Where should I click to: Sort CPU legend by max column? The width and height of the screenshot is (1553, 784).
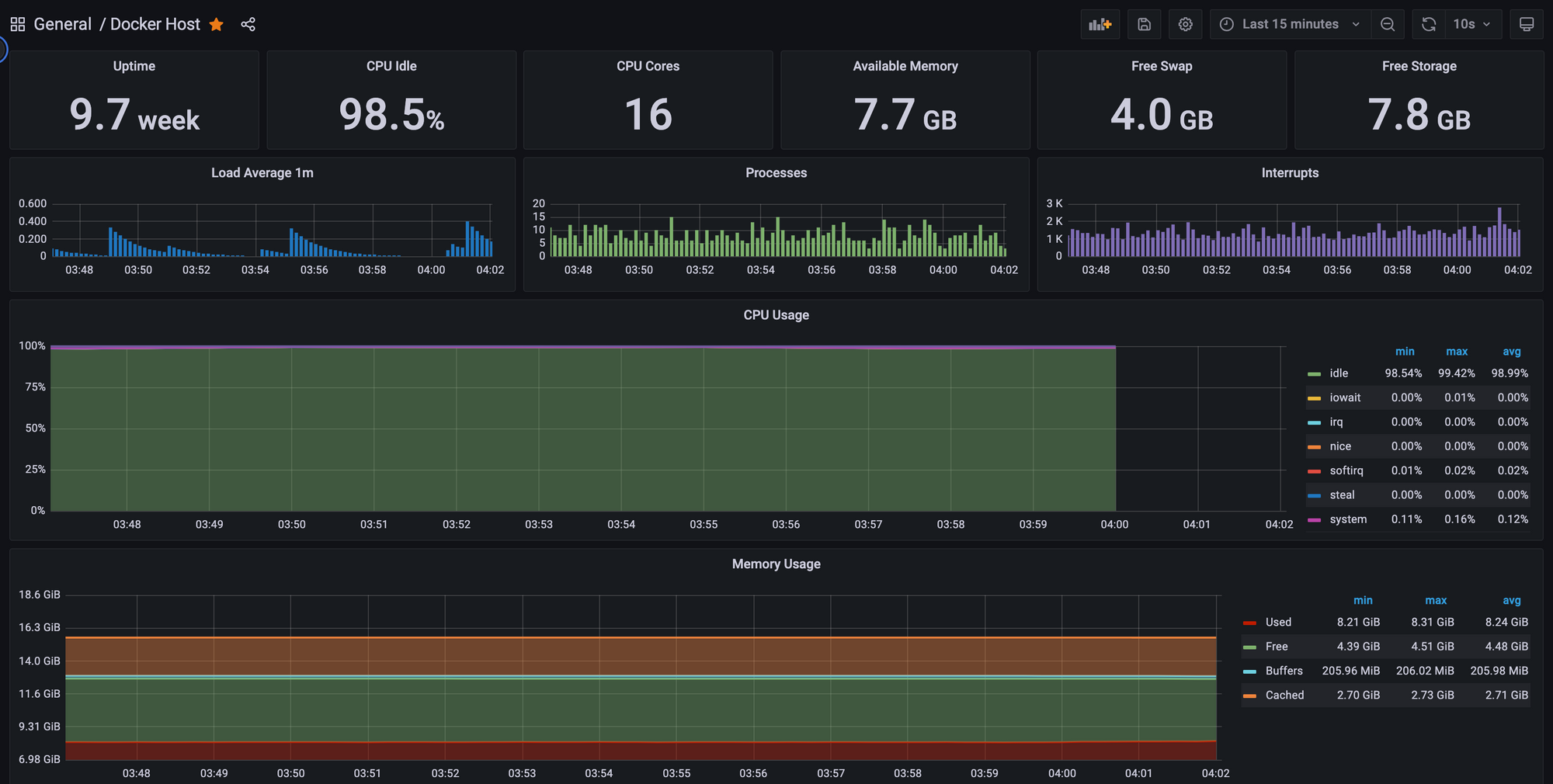(x=1456, y=352)
